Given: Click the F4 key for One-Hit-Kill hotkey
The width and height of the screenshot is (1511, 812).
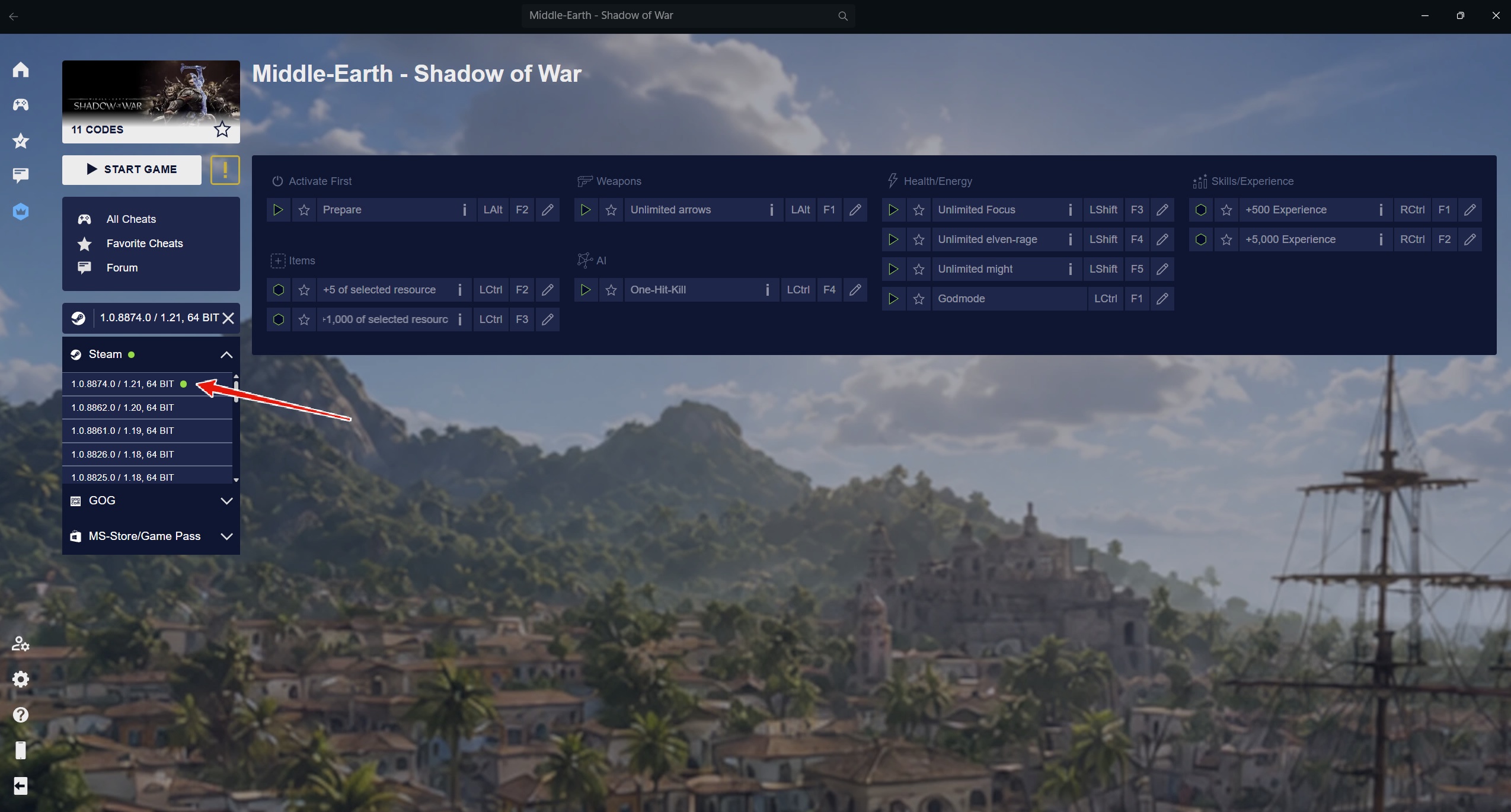Looking at the screenshot, I should [829, 290].
